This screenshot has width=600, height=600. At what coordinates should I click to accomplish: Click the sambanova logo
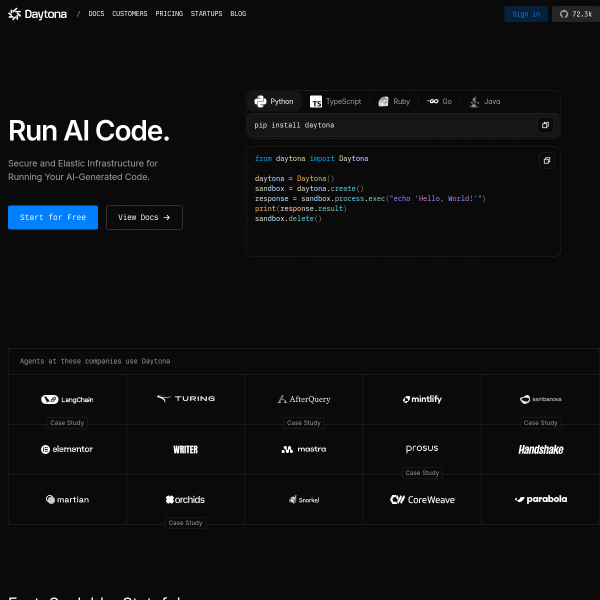(x=541, y=399)
